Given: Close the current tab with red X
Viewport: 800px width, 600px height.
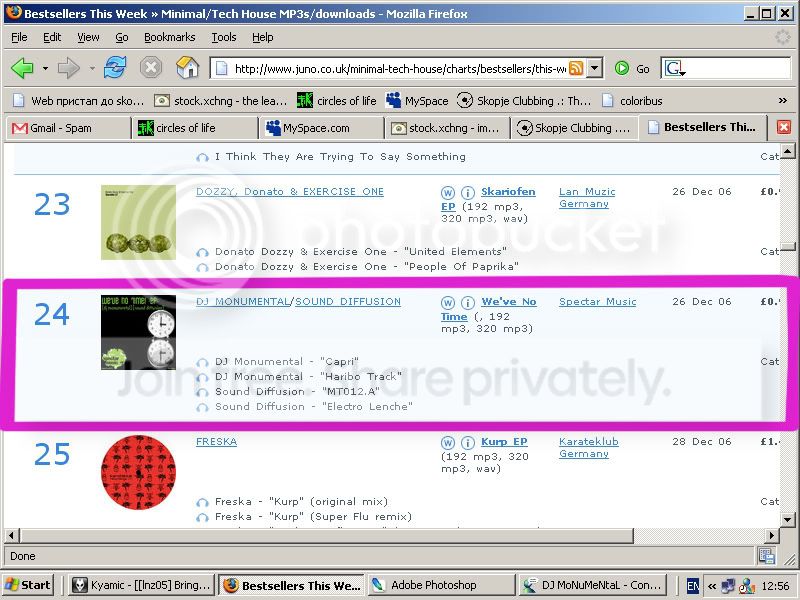Looking at the screenshot, I should point(784,128).
